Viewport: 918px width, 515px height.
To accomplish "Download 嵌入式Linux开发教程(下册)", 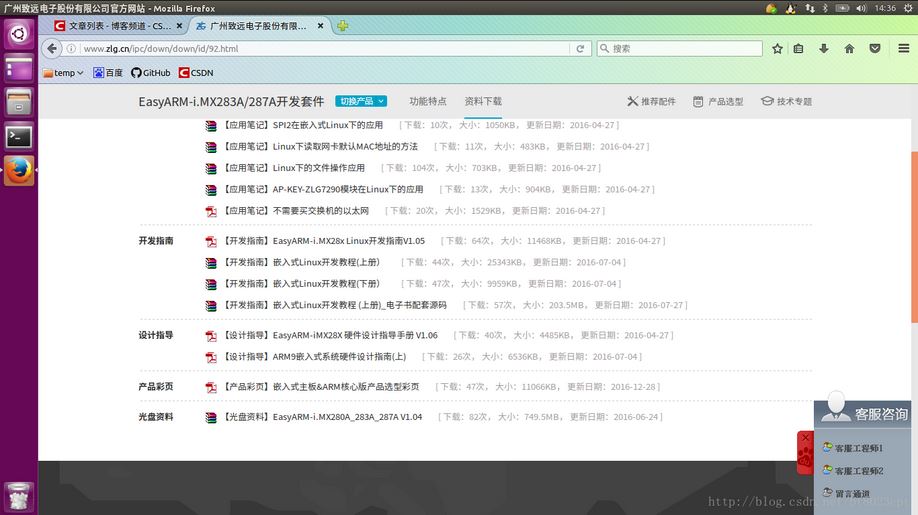I will 302,284.
